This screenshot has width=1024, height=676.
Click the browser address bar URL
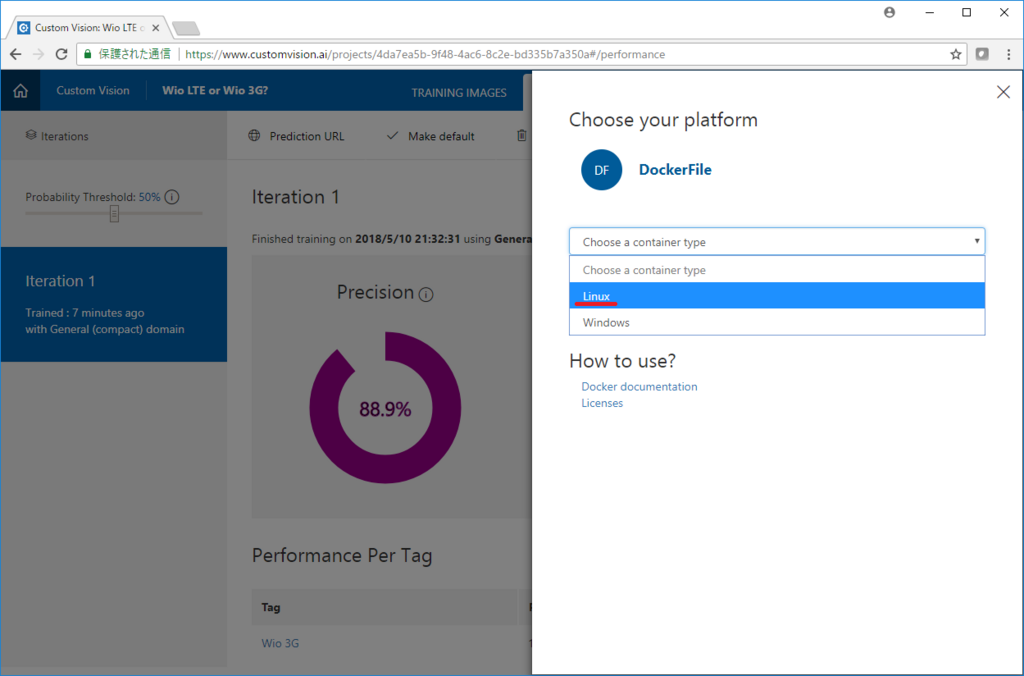pyautogui.click(x=424, y=54)
